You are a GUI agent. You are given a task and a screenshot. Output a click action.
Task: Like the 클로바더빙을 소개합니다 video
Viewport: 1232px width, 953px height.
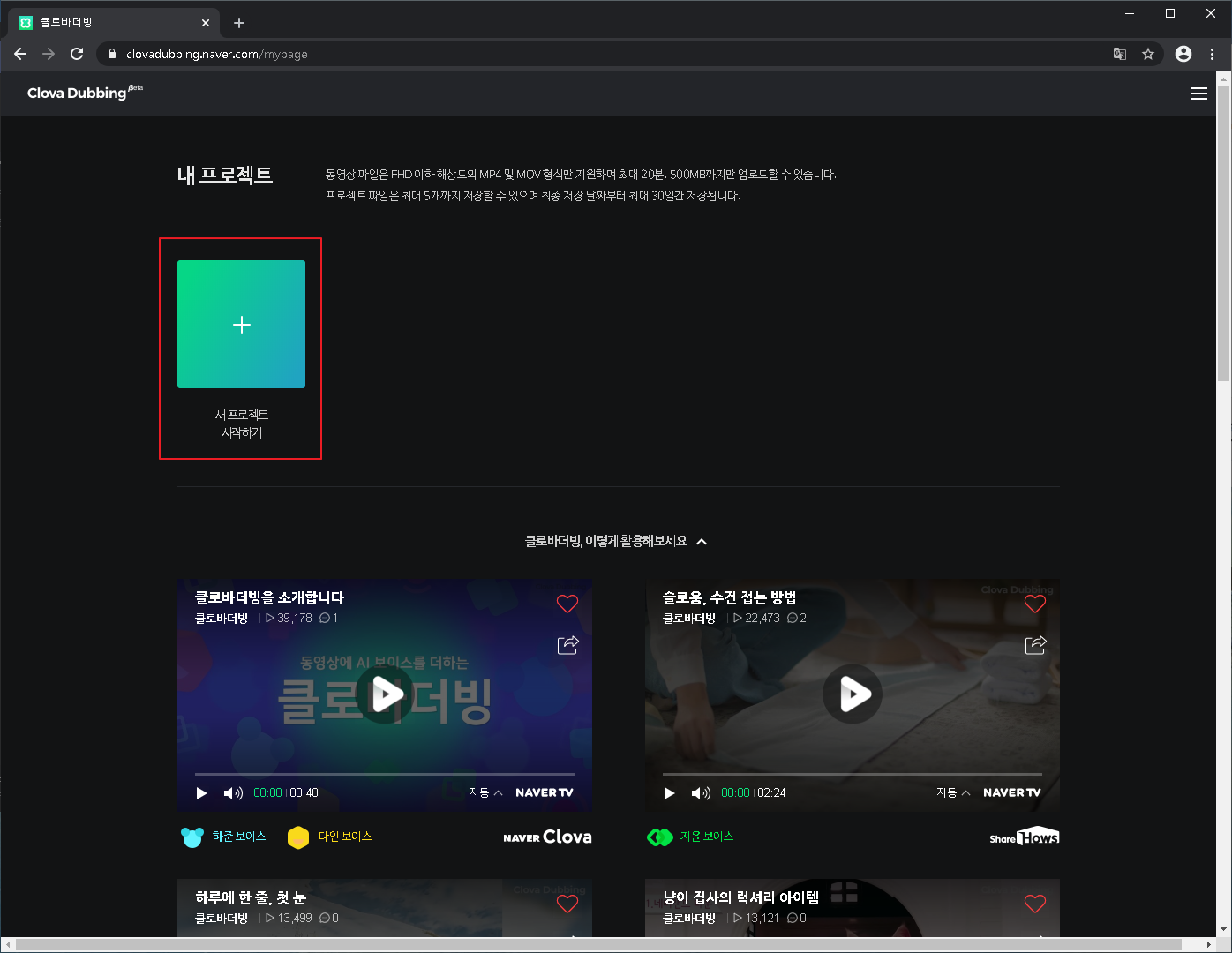coord(567,604)
